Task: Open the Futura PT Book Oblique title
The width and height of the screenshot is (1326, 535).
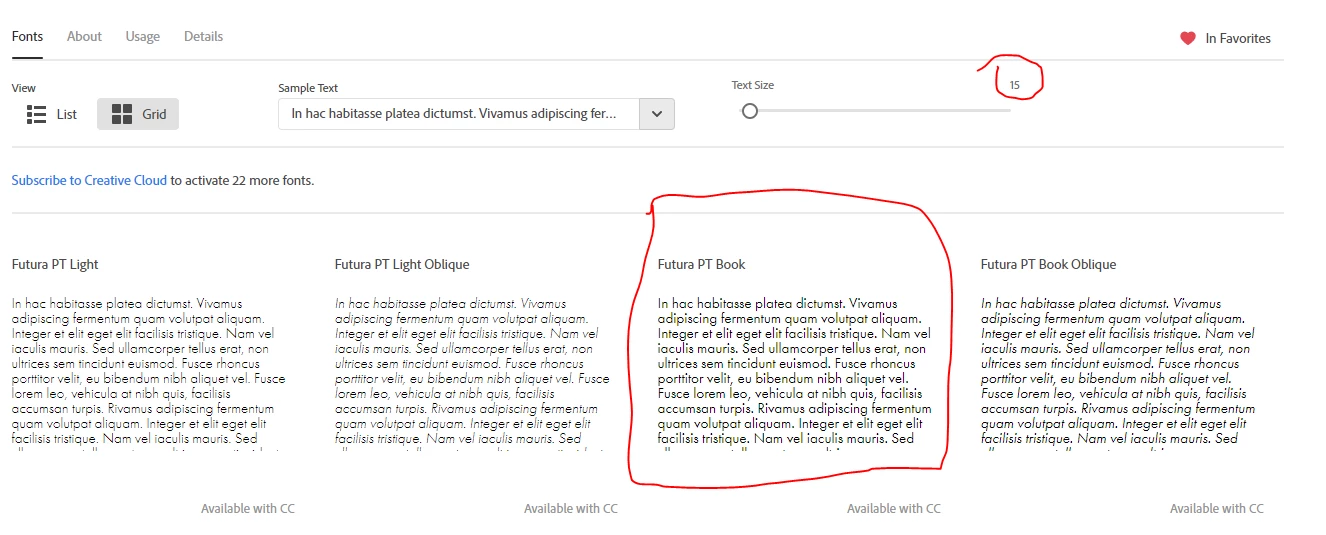Action: coord(1048,264)
